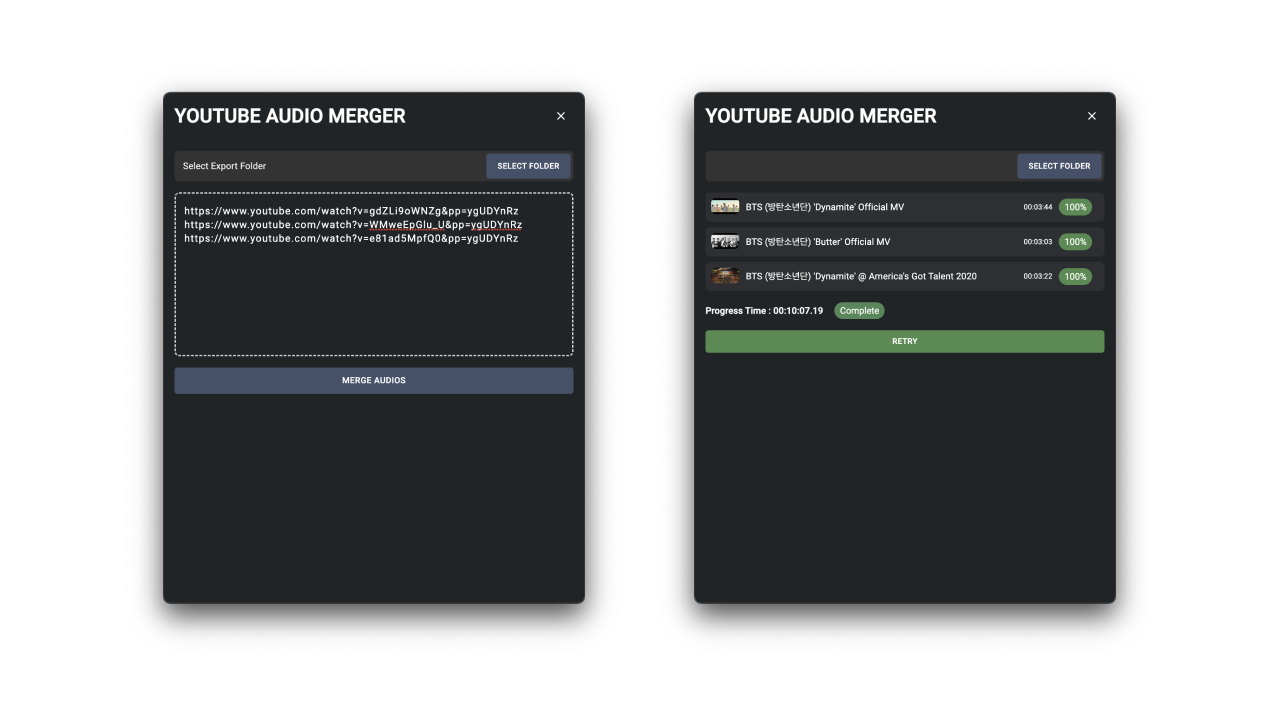Click the left window's YOUTUBE AUDIO MERGER title
The width and height of the screenshot is (1280, 720).
[290, 116]
